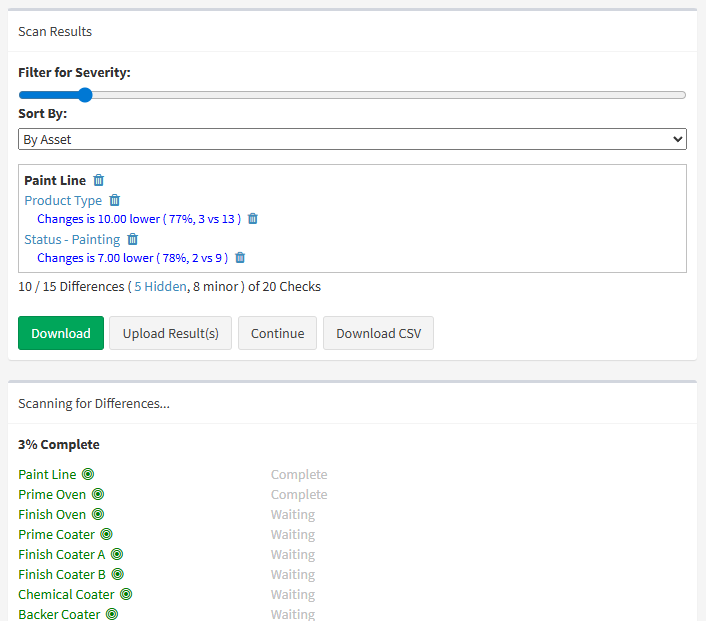Screen dimensions: 706x621
Task: Remove the 7.00 lower change entry
Action: point(240,258)
